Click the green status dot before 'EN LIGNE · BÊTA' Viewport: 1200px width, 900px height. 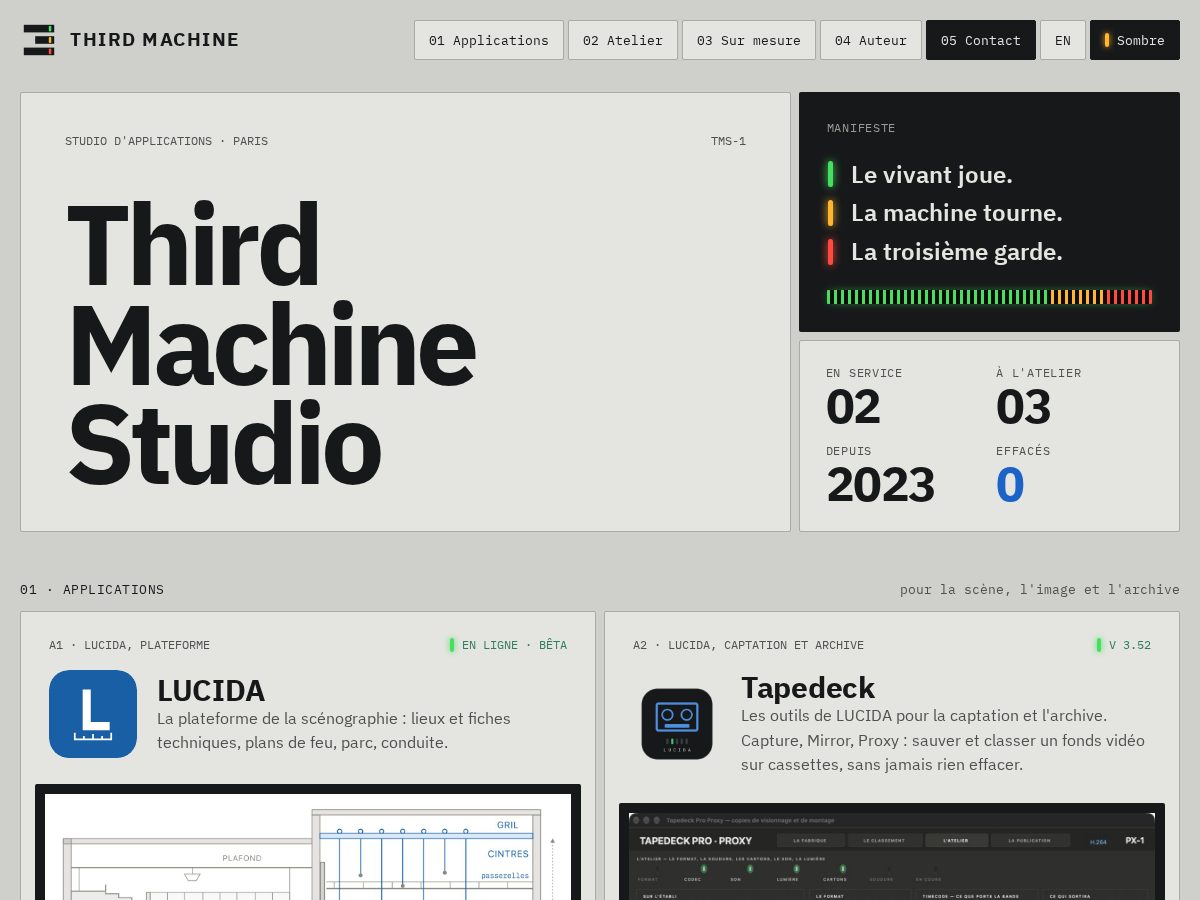[452, 645]
